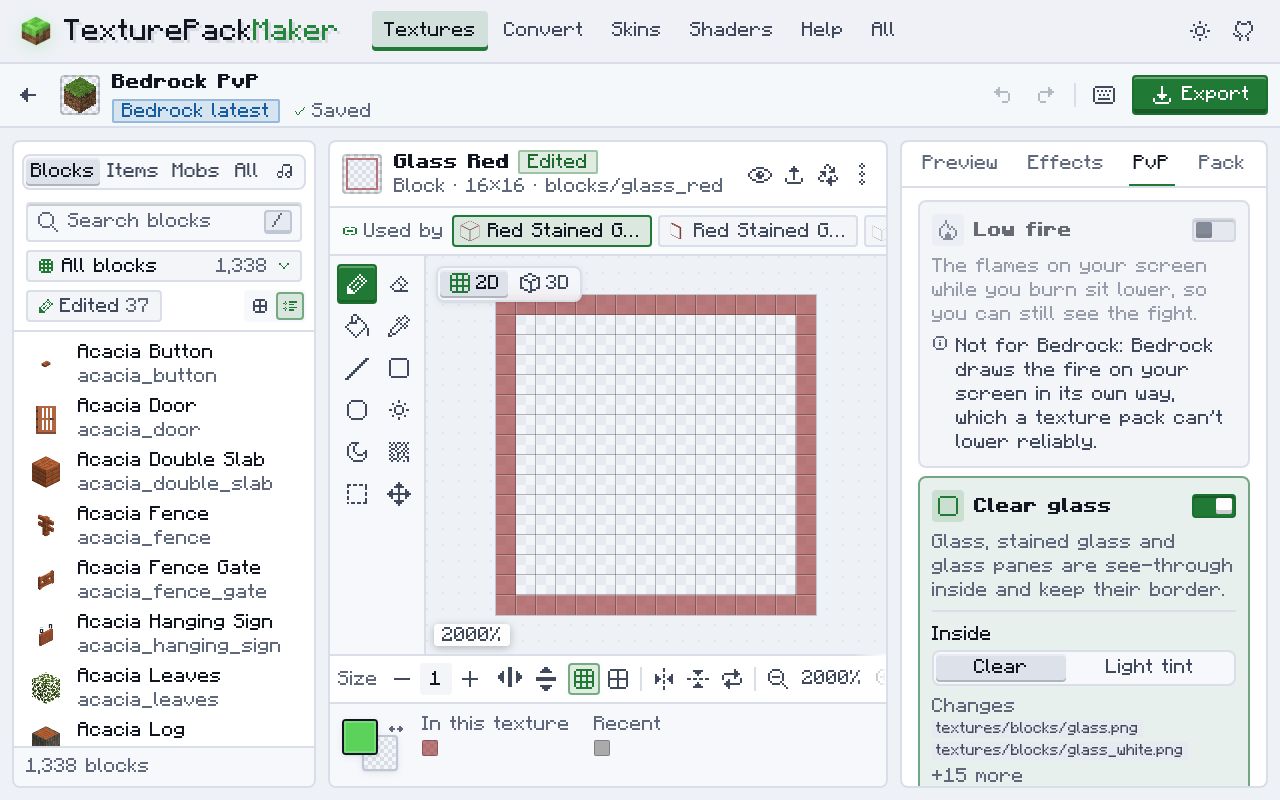Open the GitHub cat icon link
Viewport: 1280px width, 800px height.
pos(1244,31)
